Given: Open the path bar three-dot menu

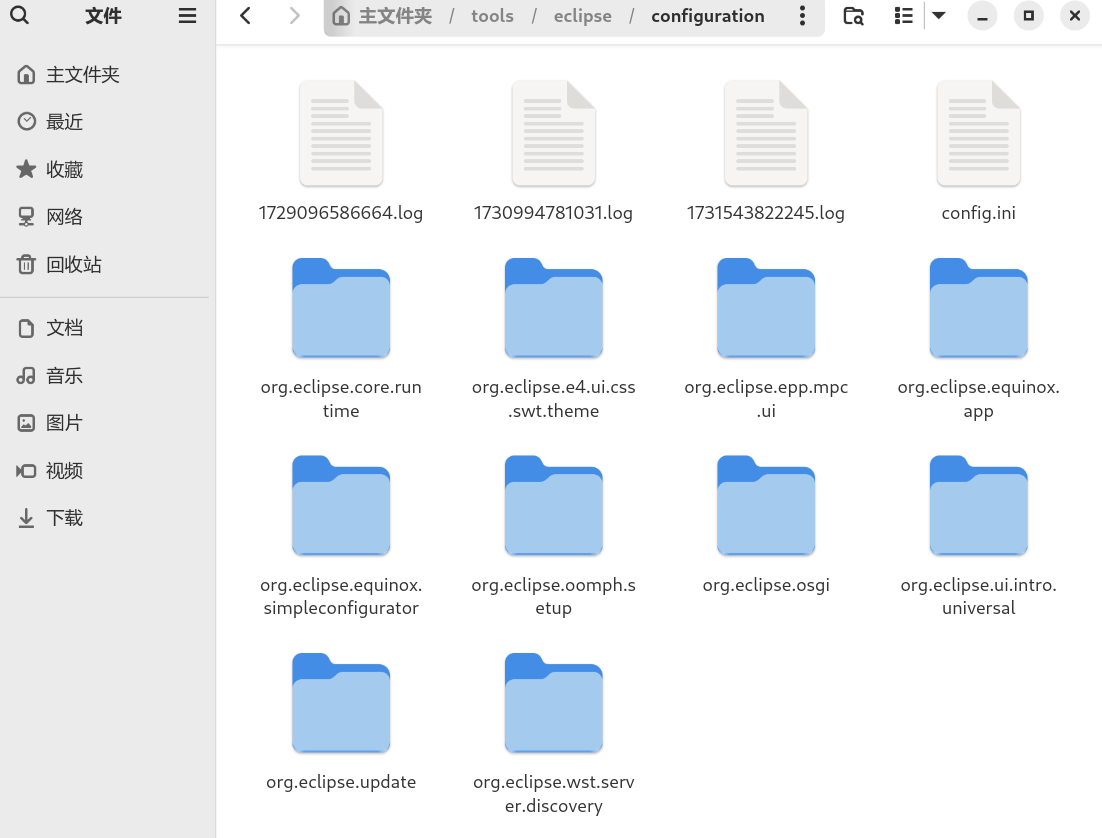Looking at the screenshot, I should coord(802,15).
